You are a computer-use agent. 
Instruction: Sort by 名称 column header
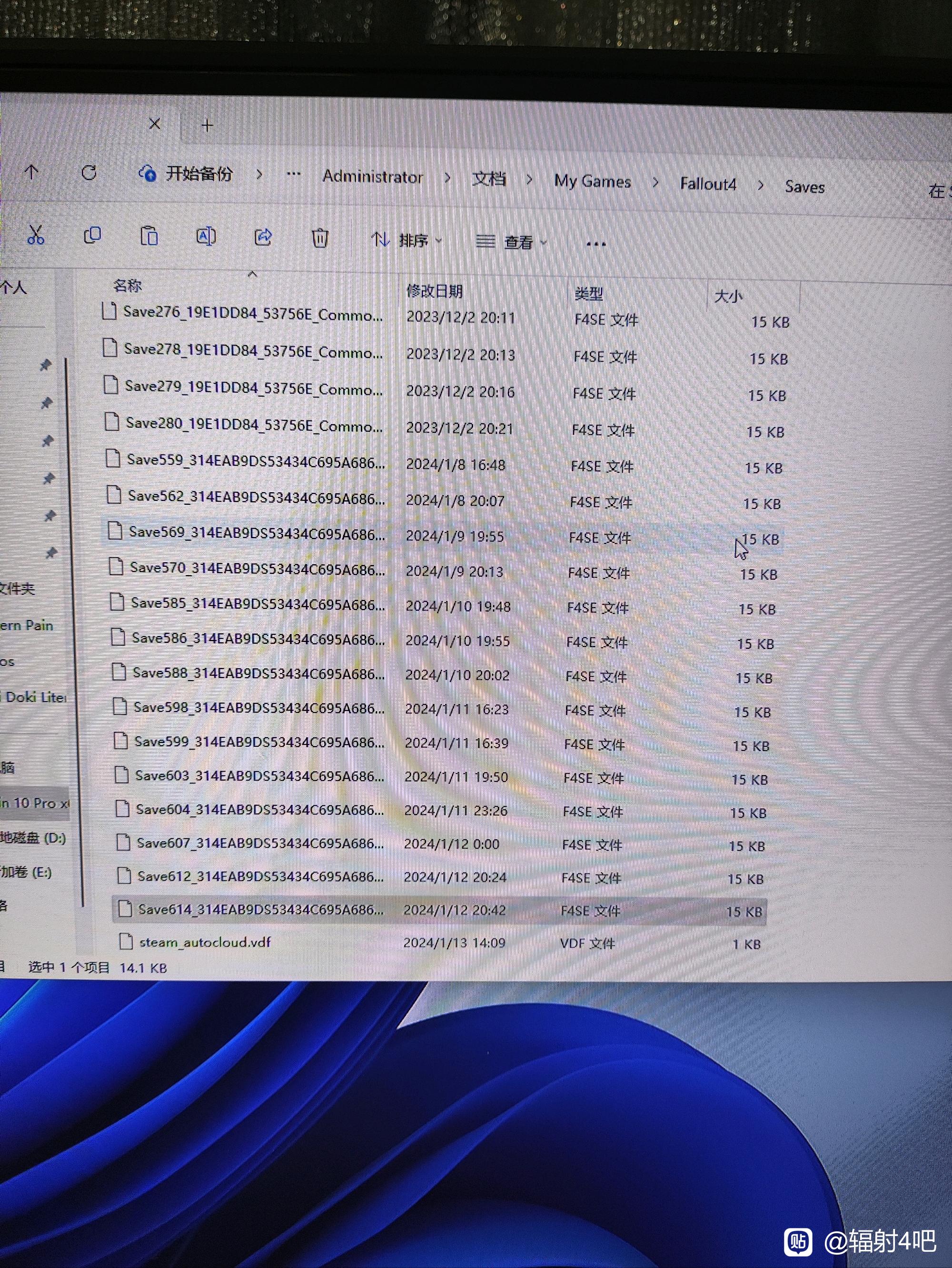tap(127, 285)
